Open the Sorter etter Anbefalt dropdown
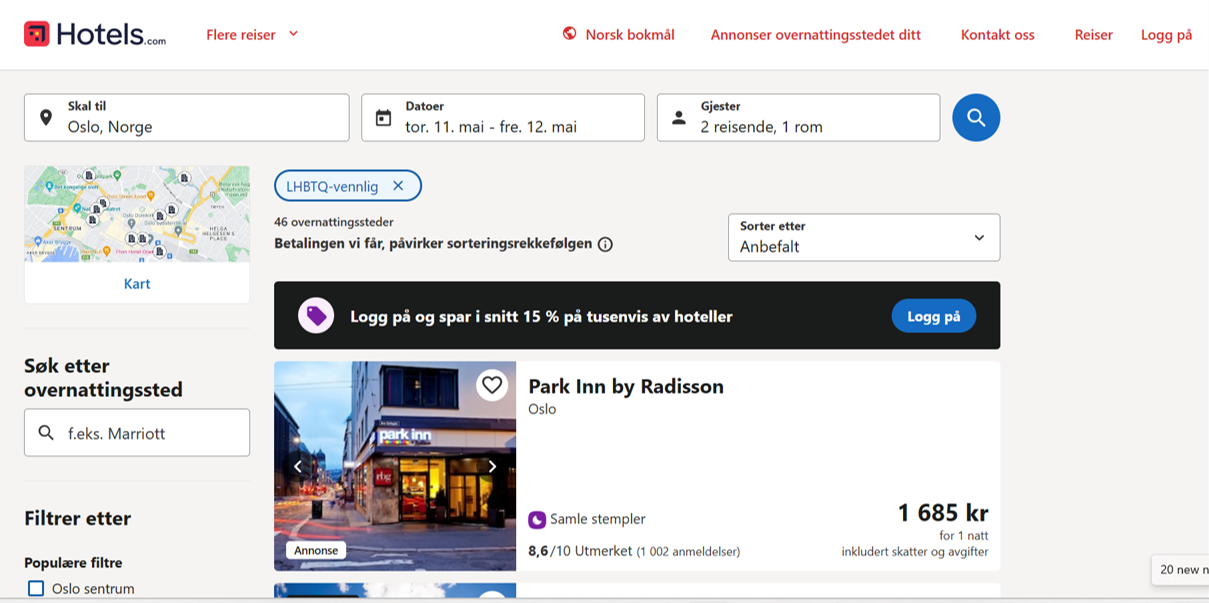Viewport: 1209px width, 603px height. pyautogui.click(x=864, y=238)
